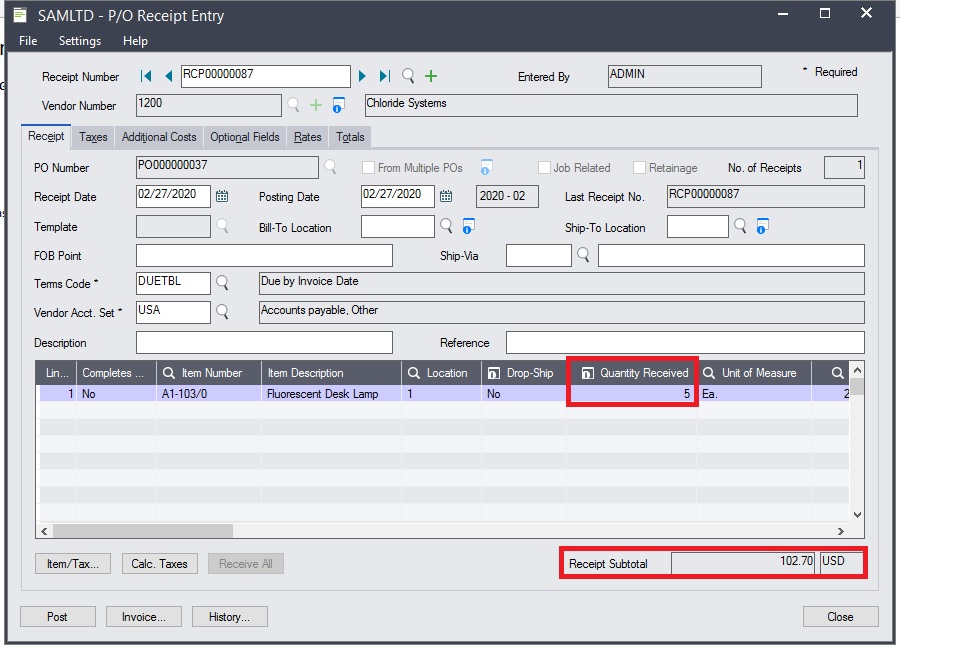Create new receipt with green plus

click(431, 76)
